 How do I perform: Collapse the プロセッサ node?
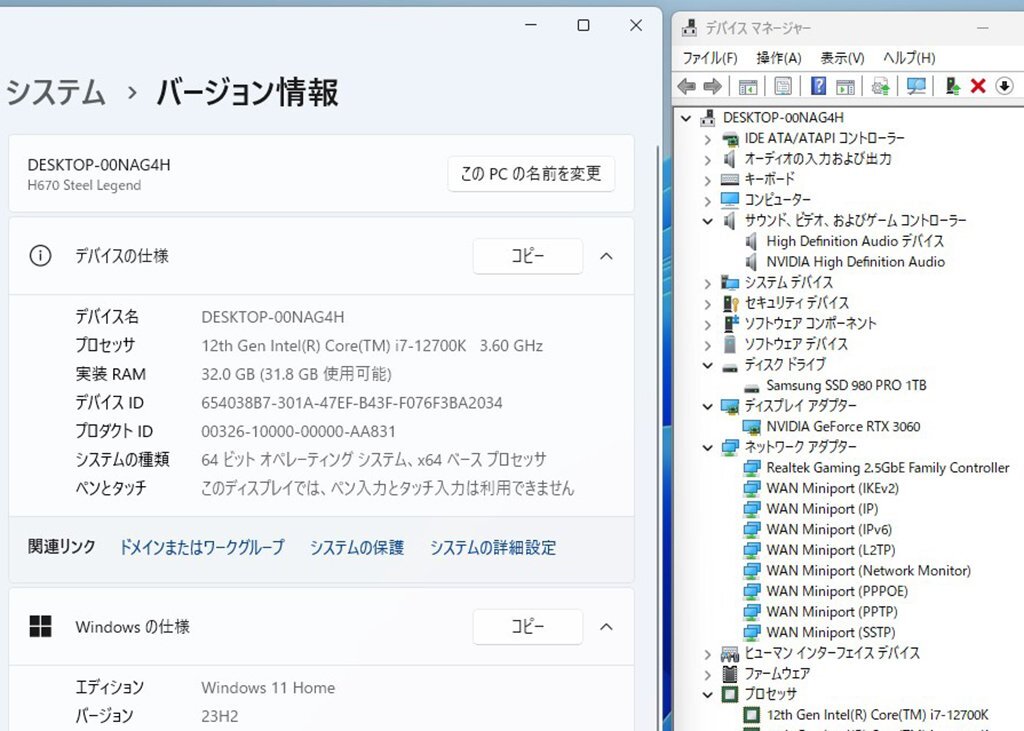[x=708, y=694]
